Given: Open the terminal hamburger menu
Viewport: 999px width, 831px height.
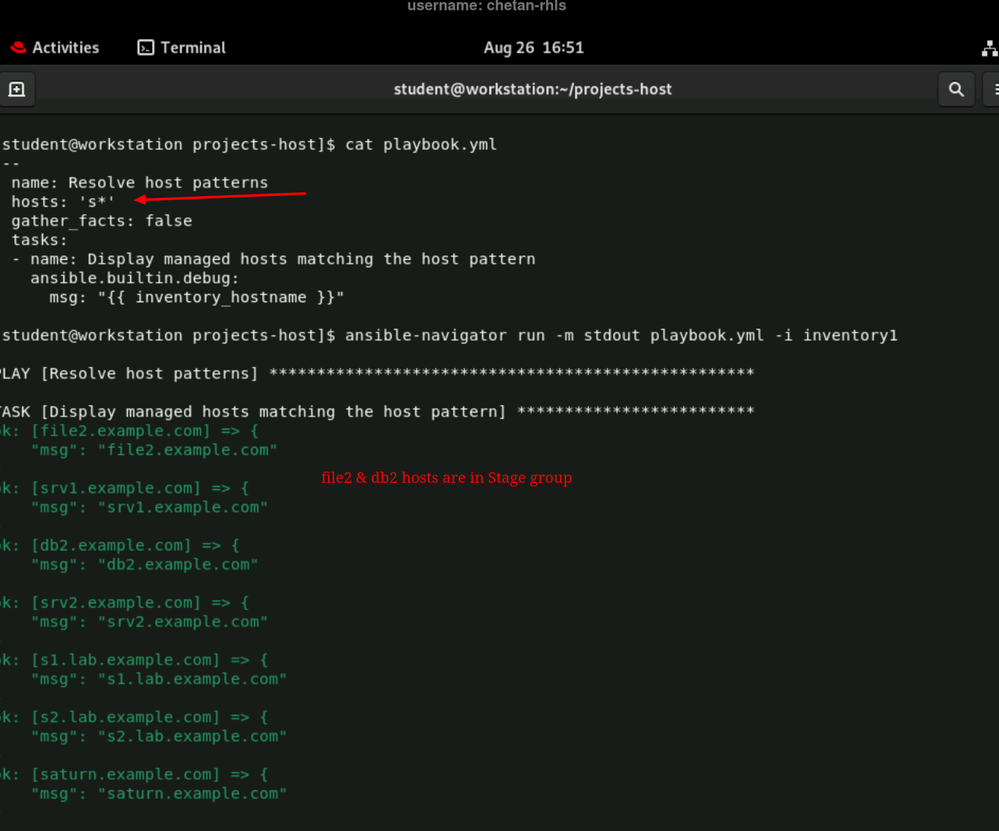Looking at the screenshot, I should click(x=994, y=89).
